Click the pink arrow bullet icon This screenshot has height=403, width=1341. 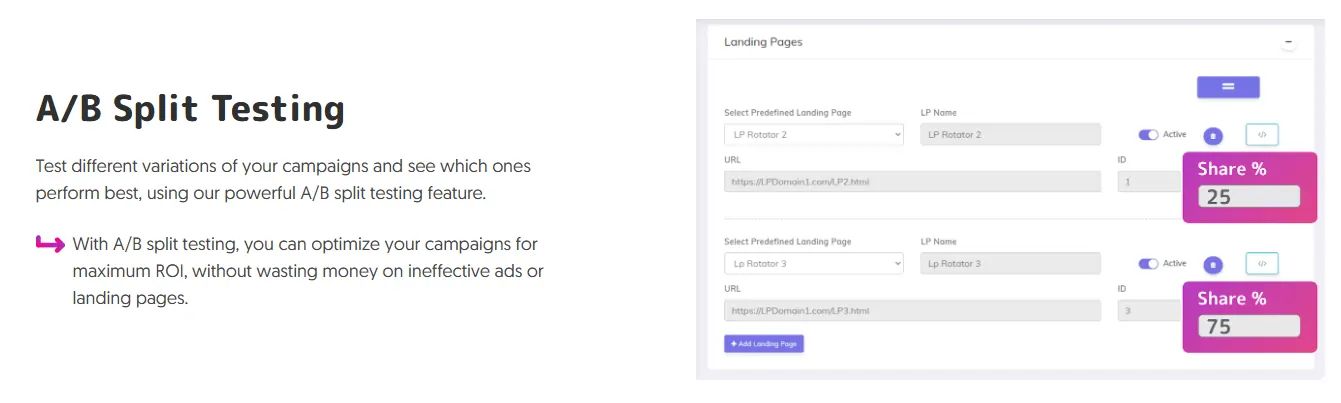(x=50, y=243)
